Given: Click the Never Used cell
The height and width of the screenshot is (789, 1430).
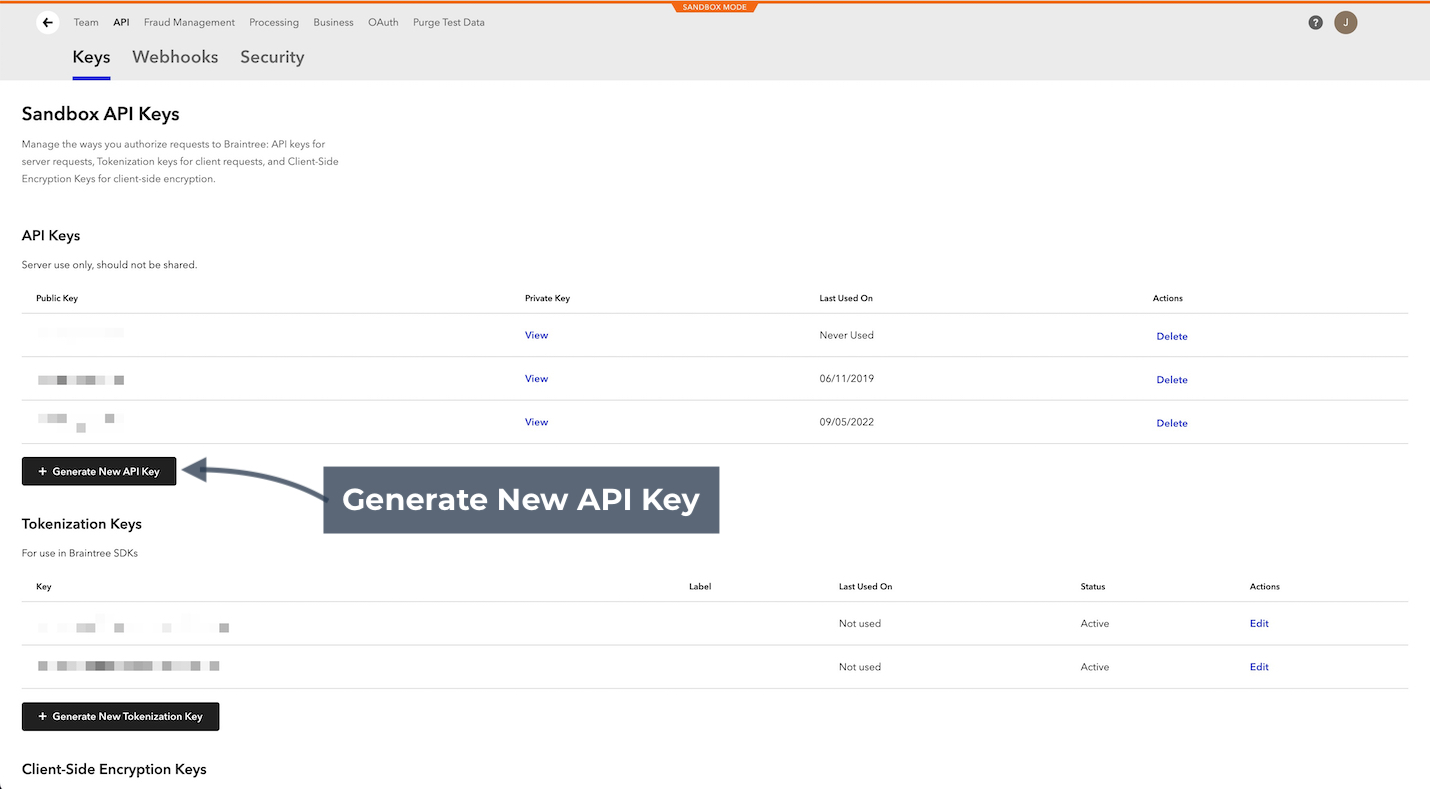Looking at the screenshot, I should pyautogui.click(x=846, y=335).
